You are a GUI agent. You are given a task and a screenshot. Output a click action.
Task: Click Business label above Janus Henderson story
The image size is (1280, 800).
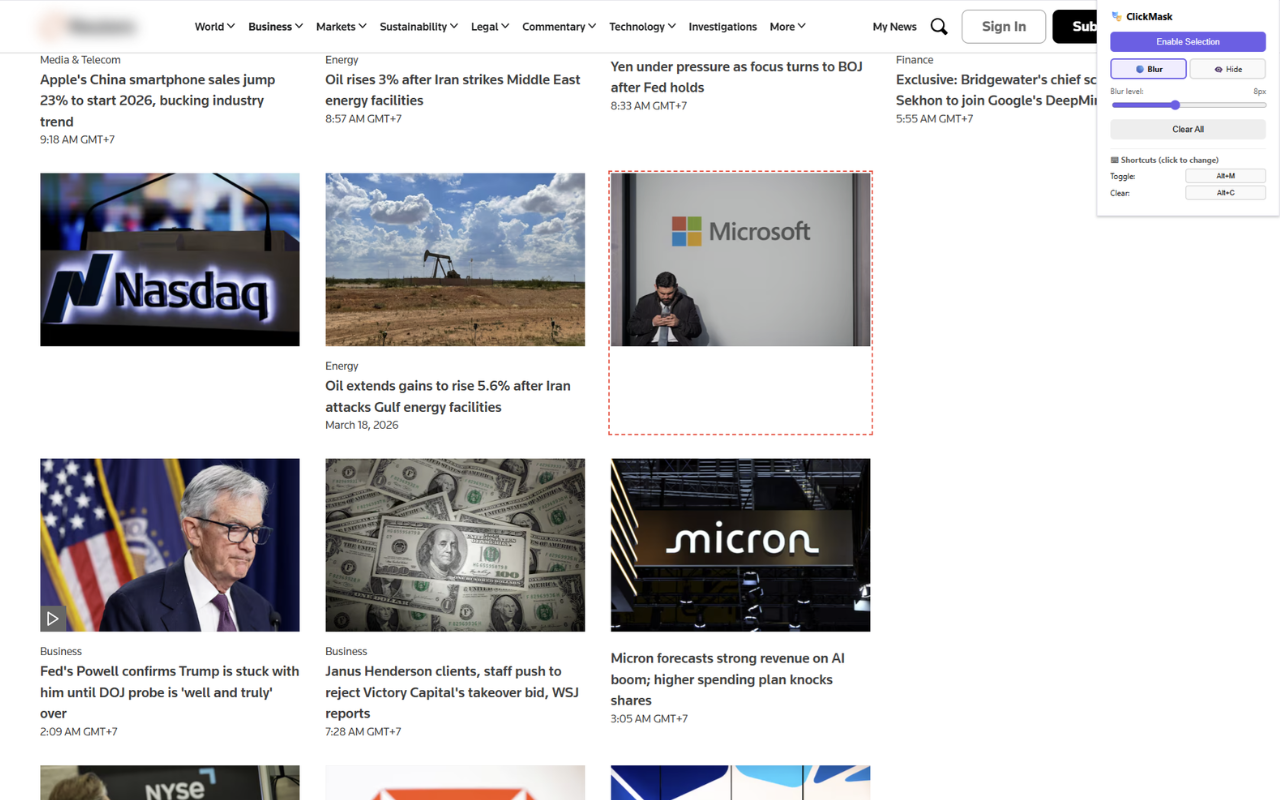pyautogui.click(x=346, y=651)
